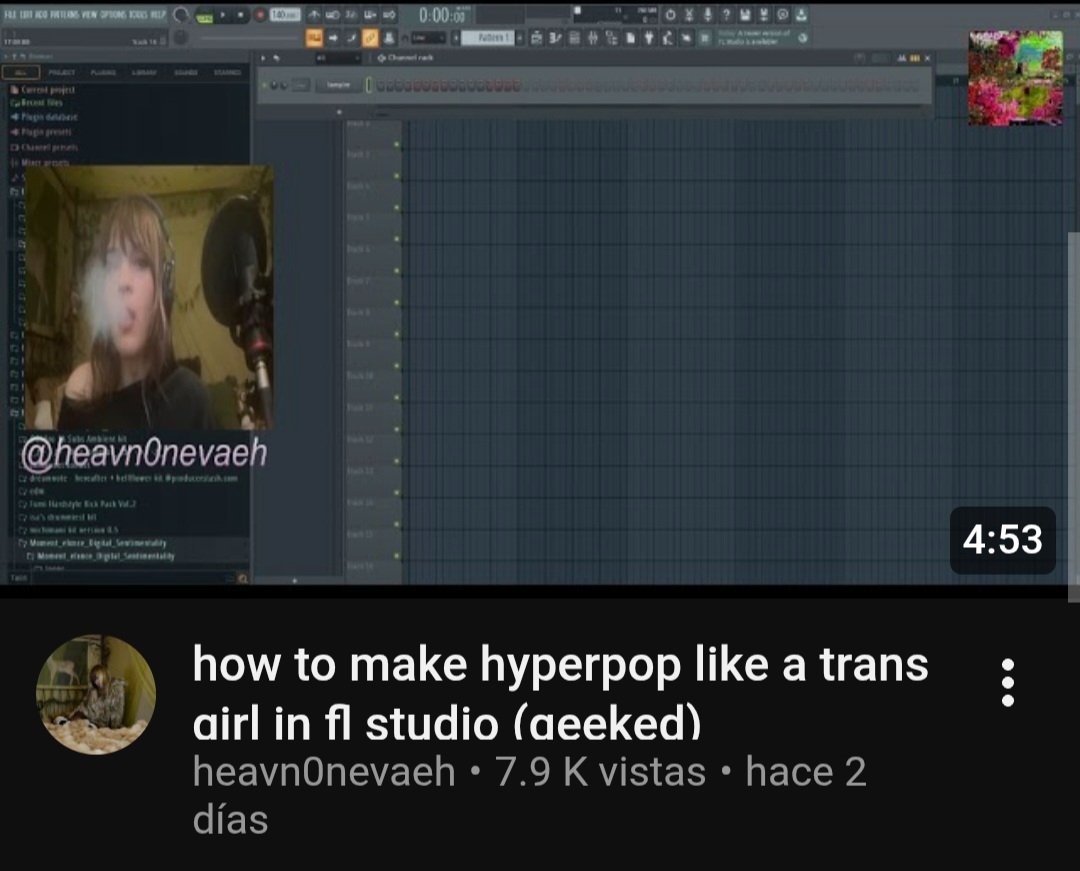Screen dimensions: 1080x871
Task: Select the LIBRARY browser tab
Action: [x=144, y=72]
